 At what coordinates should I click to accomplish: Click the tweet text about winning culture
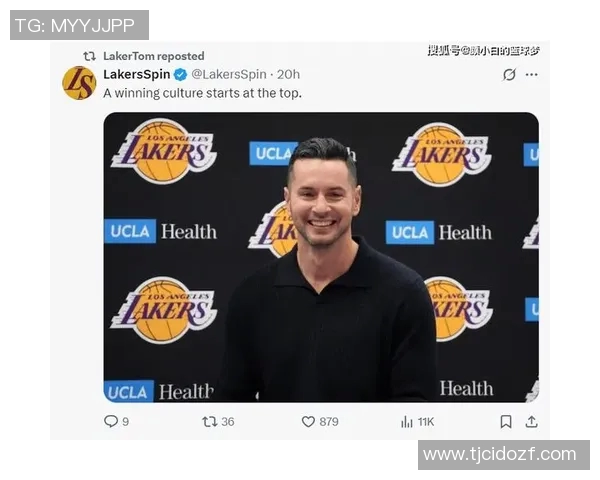point(202,93)
